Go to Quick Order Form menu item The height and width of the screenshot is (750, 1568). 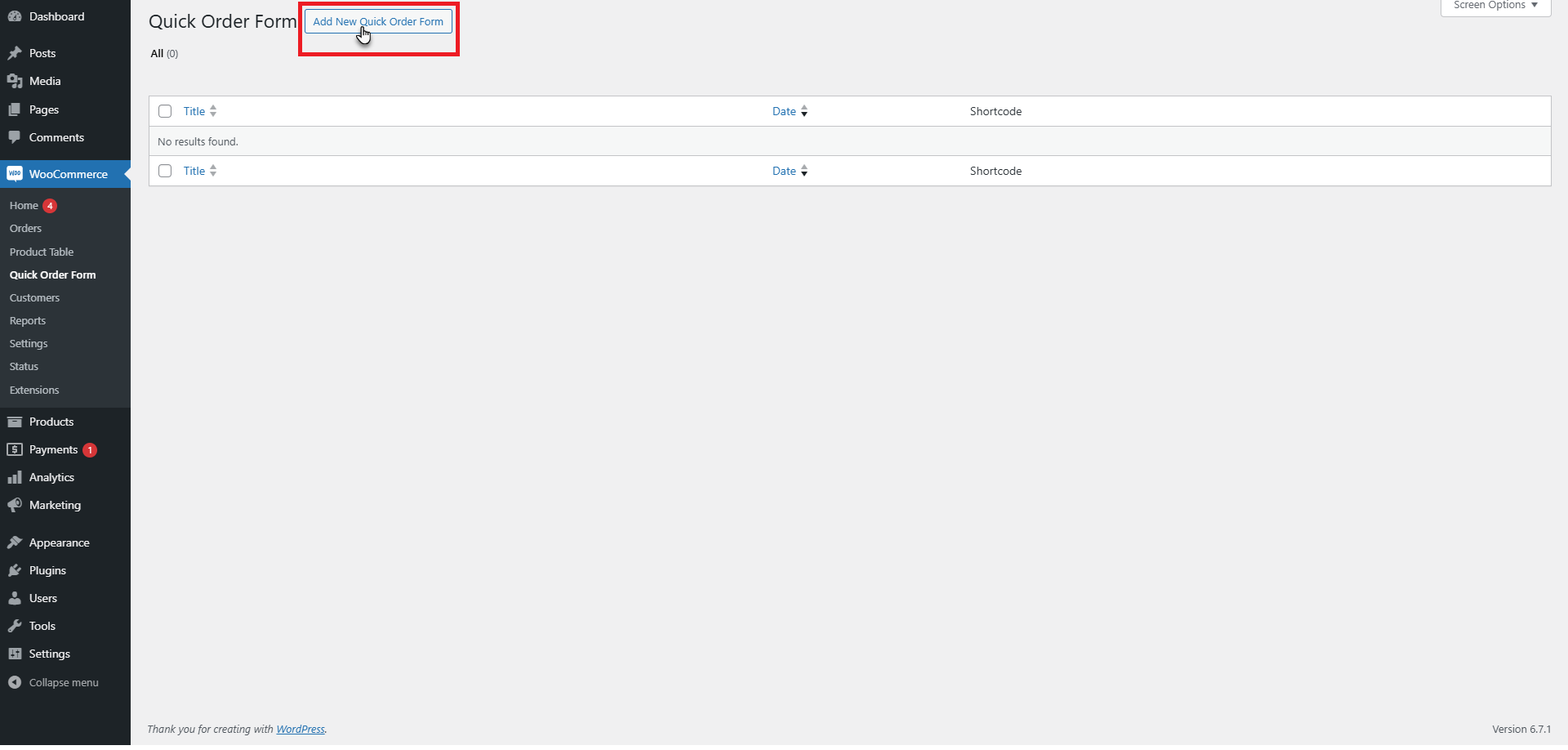(52, 275)
